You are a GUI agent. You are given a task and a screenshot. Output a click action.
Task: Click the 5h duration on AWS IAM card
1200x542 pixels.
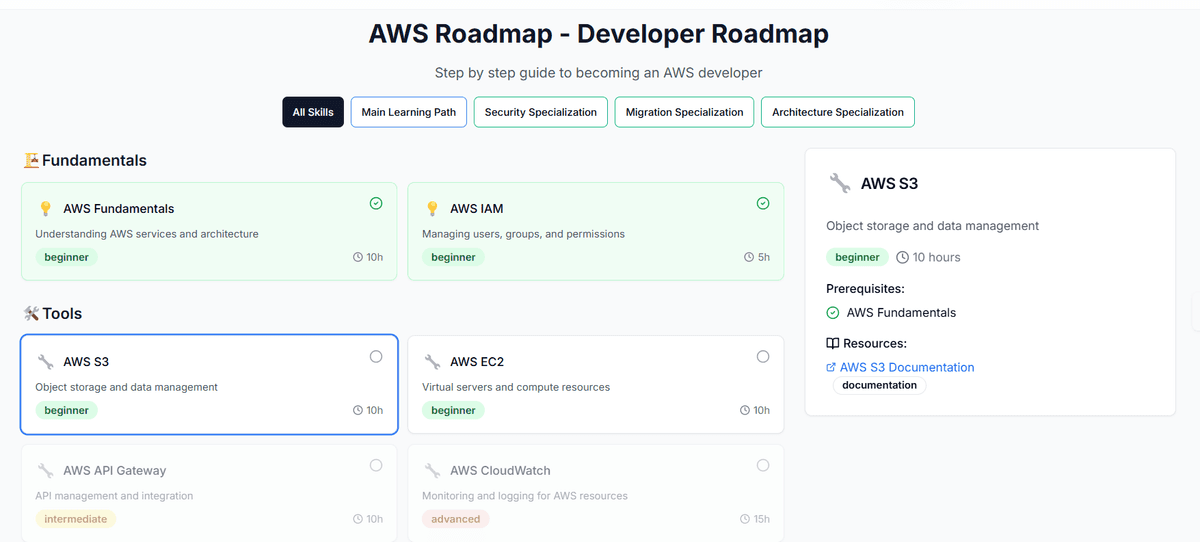(x=764, y=257)
